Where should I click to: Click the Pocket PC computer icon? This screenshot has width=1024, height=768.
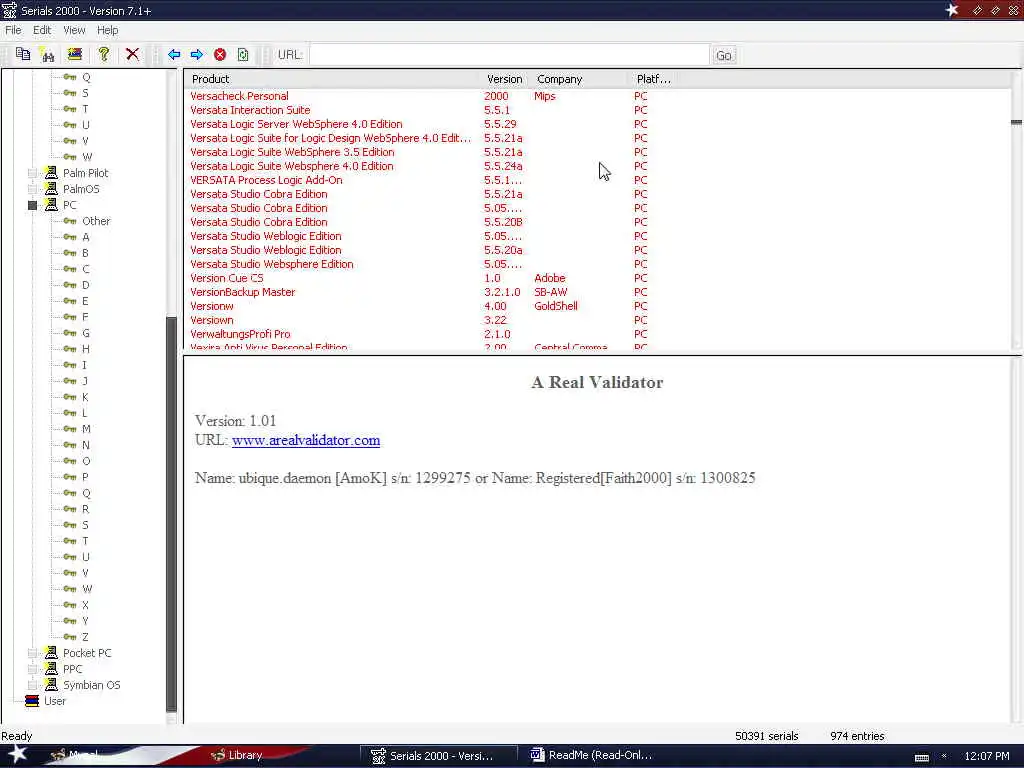click(51, 652)
